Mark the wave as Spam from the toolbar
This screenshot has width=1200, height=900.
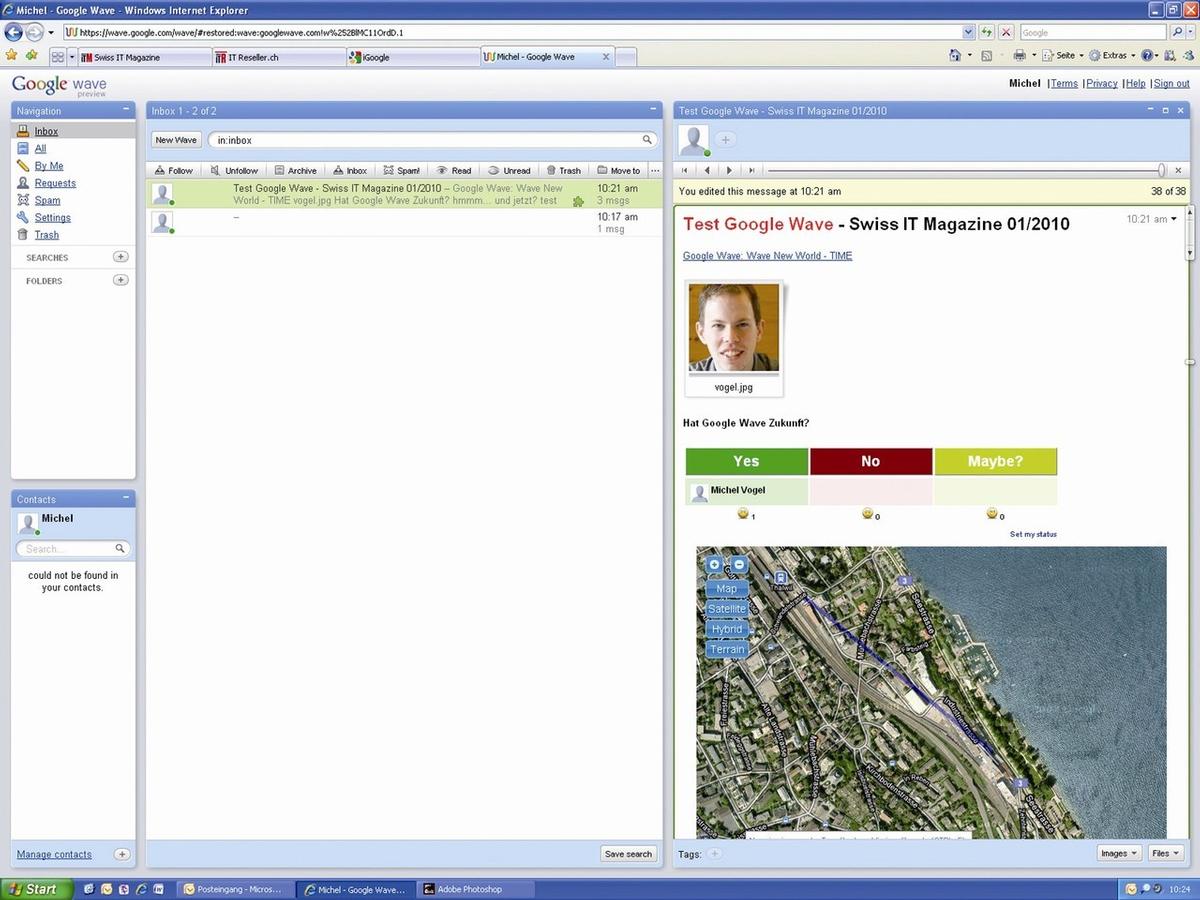tap(401, 171)
